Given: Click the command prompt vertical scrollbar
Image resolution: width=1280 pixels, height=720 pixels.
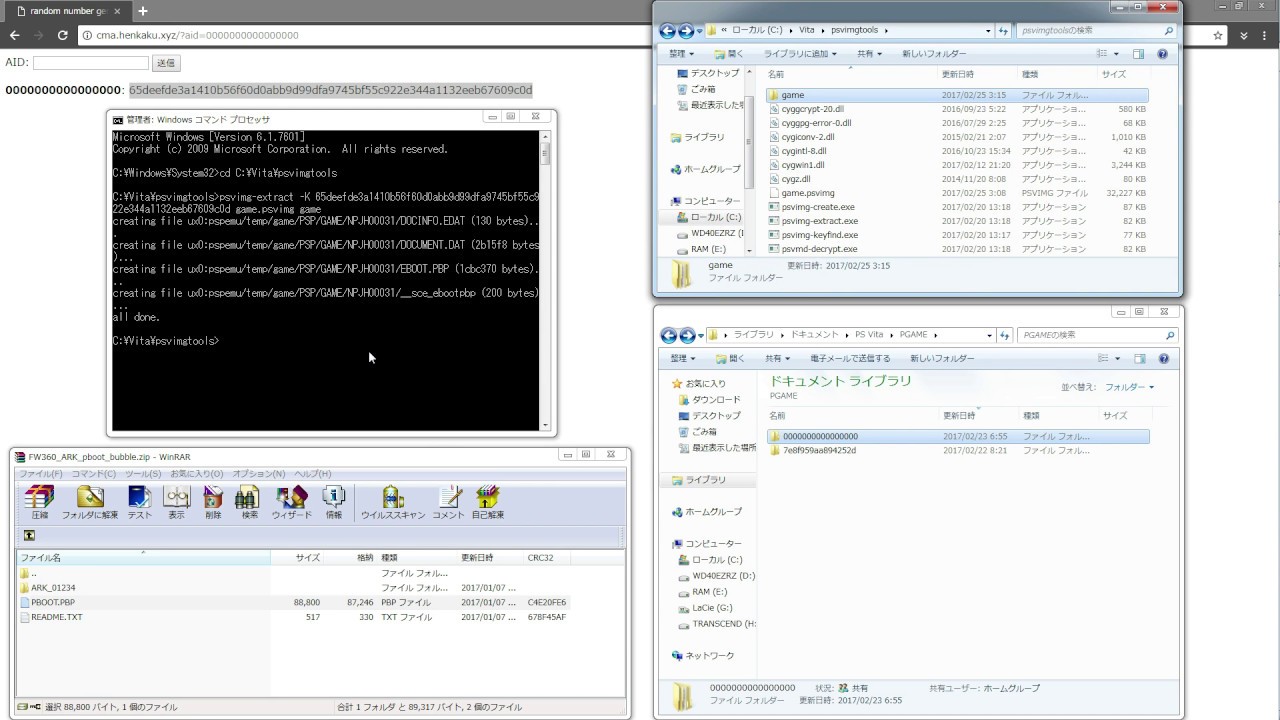Looking at the screenshot, I should [x=545, y=280].
